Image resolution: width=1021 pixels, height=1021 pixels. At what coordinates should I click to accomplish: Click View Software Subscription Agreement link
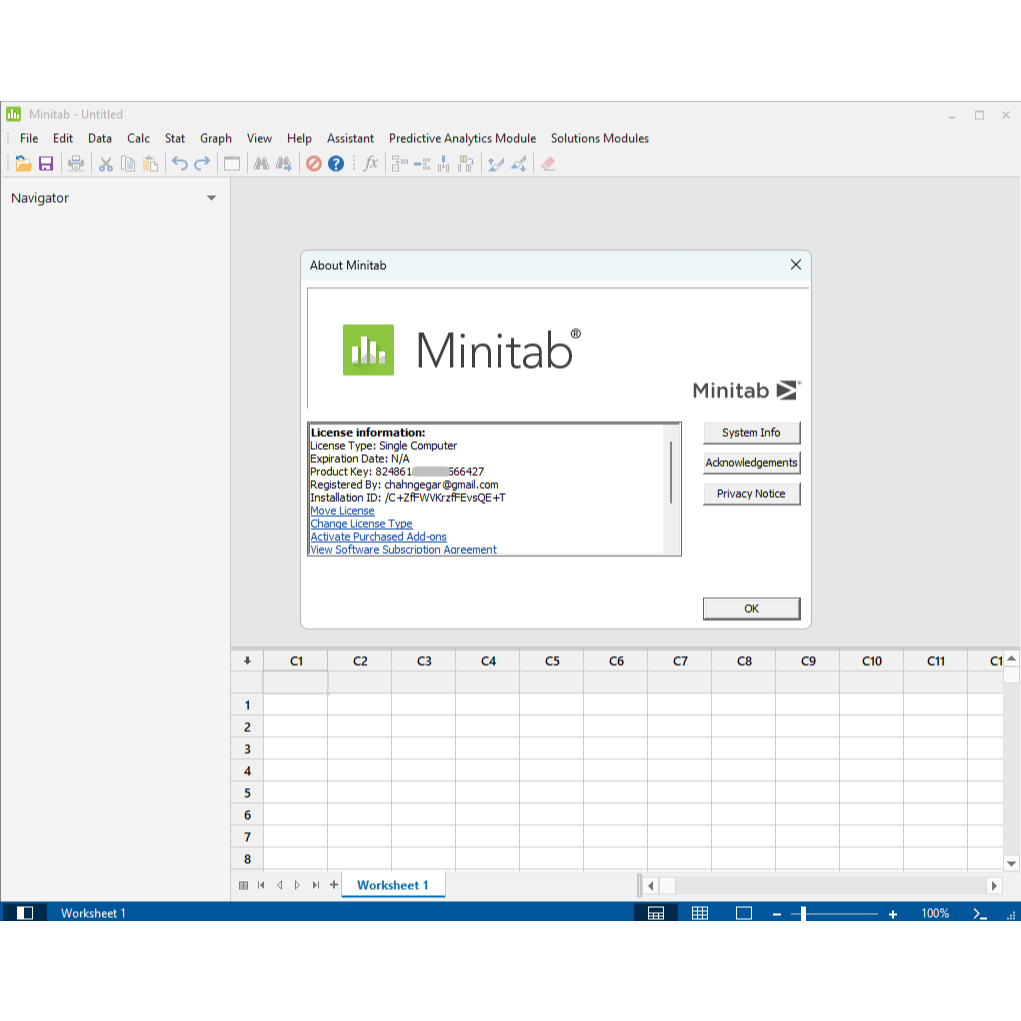403,549
